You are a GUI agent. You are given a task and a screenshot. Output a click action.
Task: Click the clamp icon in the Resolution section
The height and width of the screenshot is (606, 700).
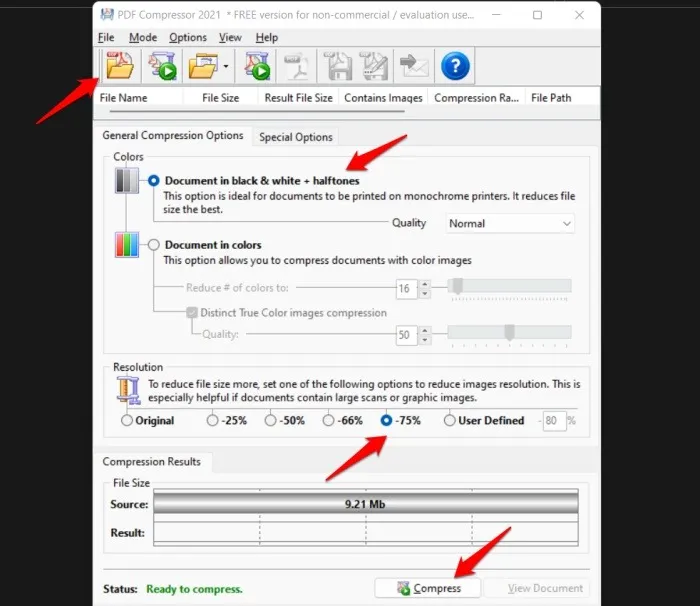pyautogui.click(x=129, y=390)
